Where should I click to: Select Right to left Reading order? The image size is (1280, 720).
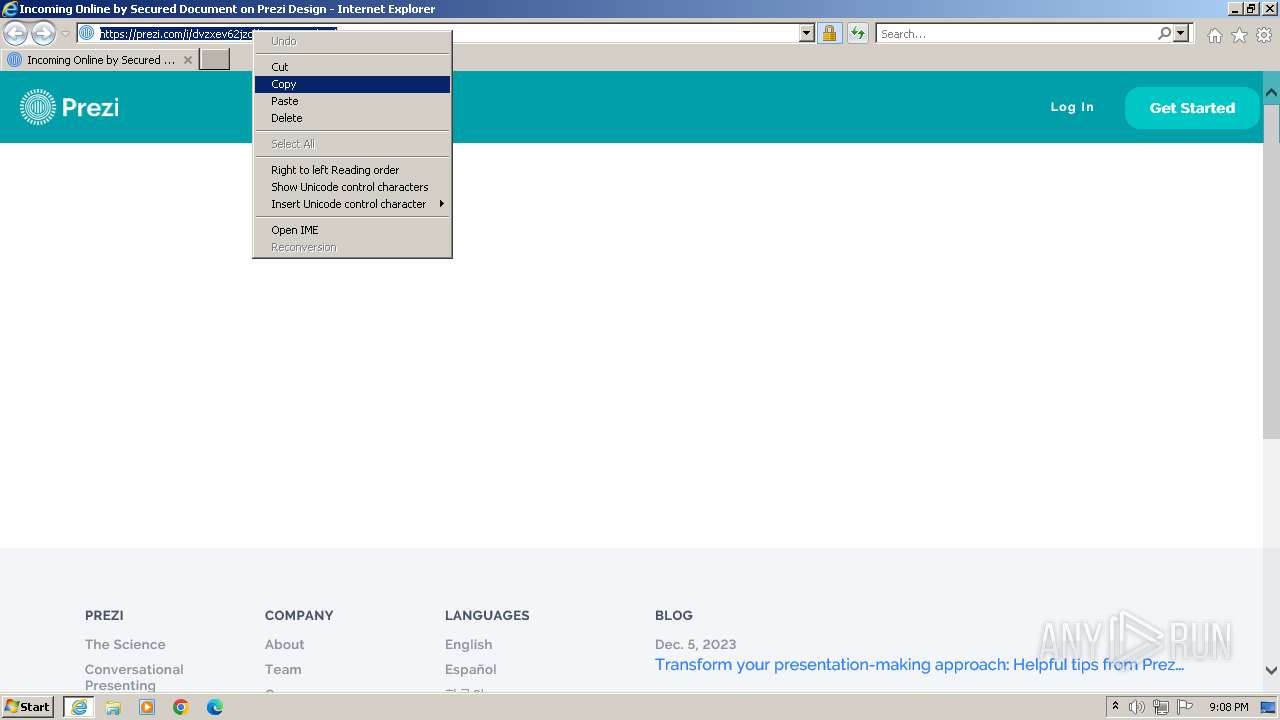coord(352,170)
